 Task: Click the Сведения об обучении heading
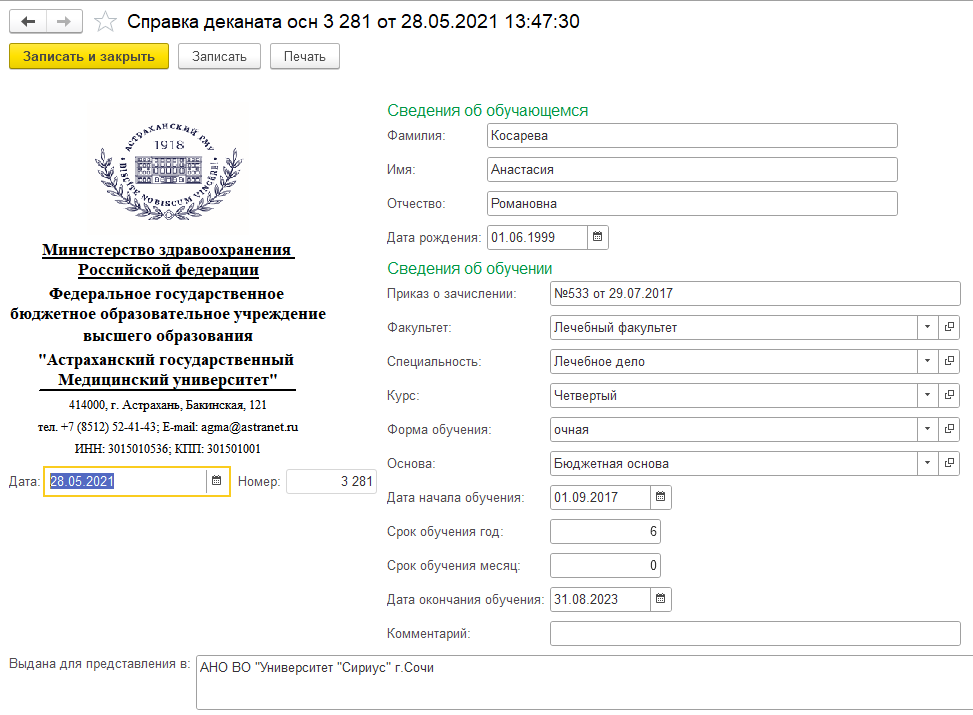pyautogui.click(x=470, y=268)
